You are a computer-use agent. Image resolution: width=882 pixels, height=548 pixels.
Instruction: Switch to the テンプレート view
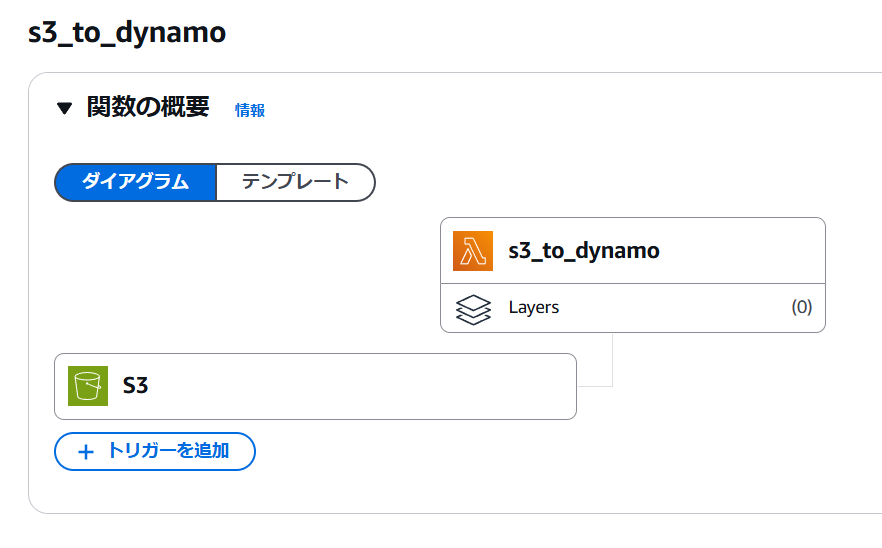[x=295, y=182]
